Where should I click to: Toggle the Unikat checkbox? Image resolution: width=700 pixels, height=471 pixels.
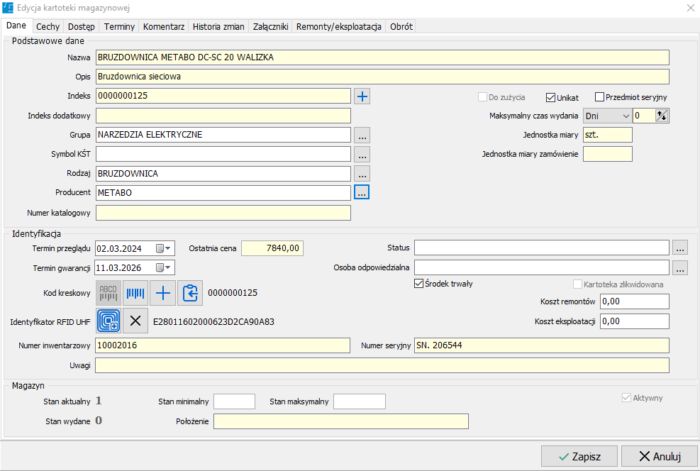[x=551, y=97]
